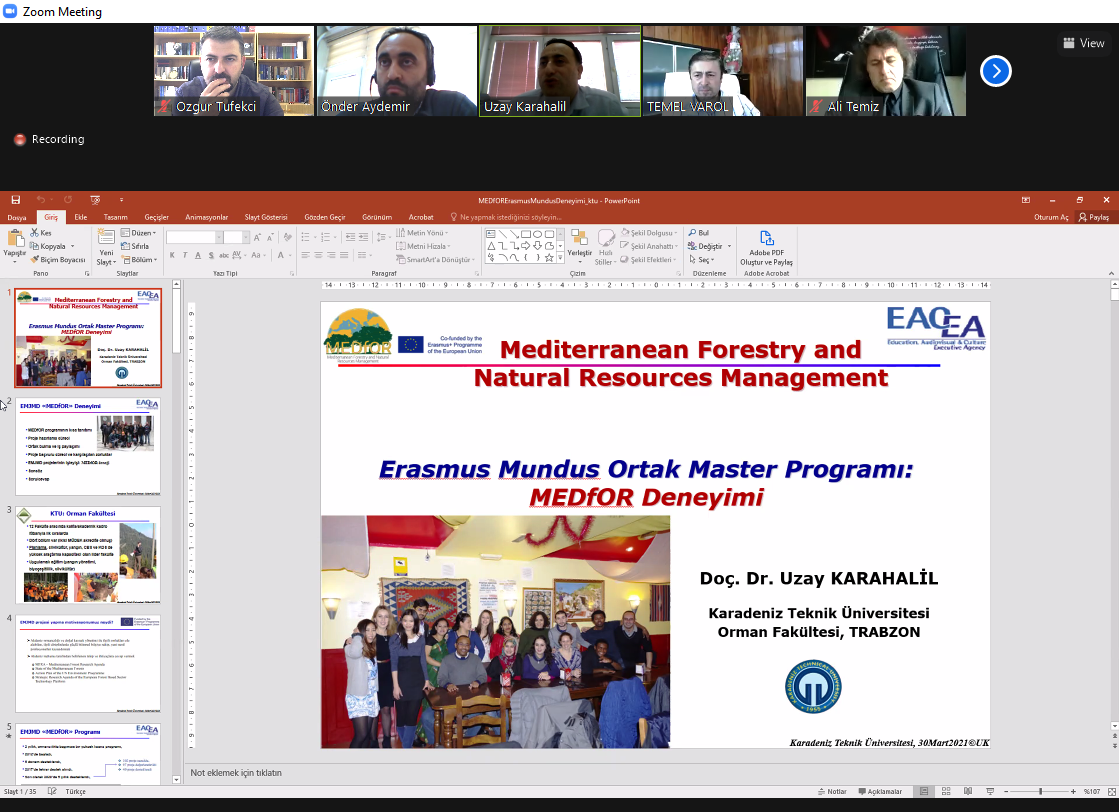1119x812 pixels.
Task: Toggle the Notlar notes pane
Action: pos(831,792)
